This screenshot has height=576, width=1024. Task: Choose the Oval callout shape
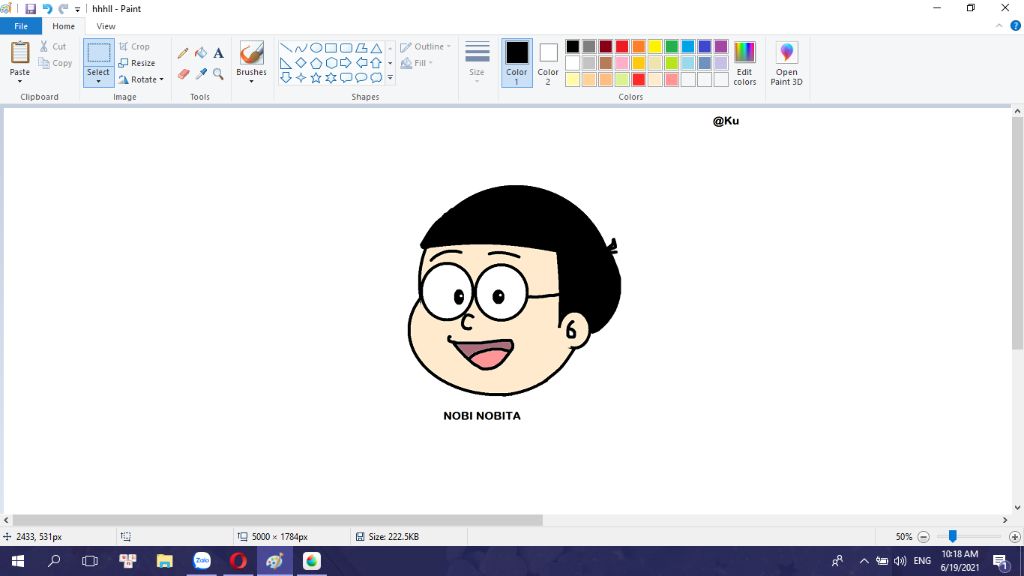(361, 78)
